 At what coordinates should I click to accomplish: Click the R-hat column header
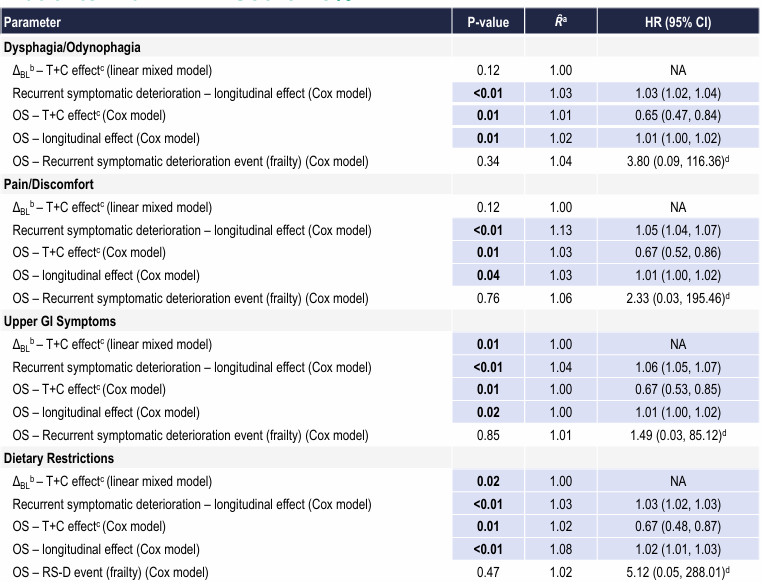point(563,22)
